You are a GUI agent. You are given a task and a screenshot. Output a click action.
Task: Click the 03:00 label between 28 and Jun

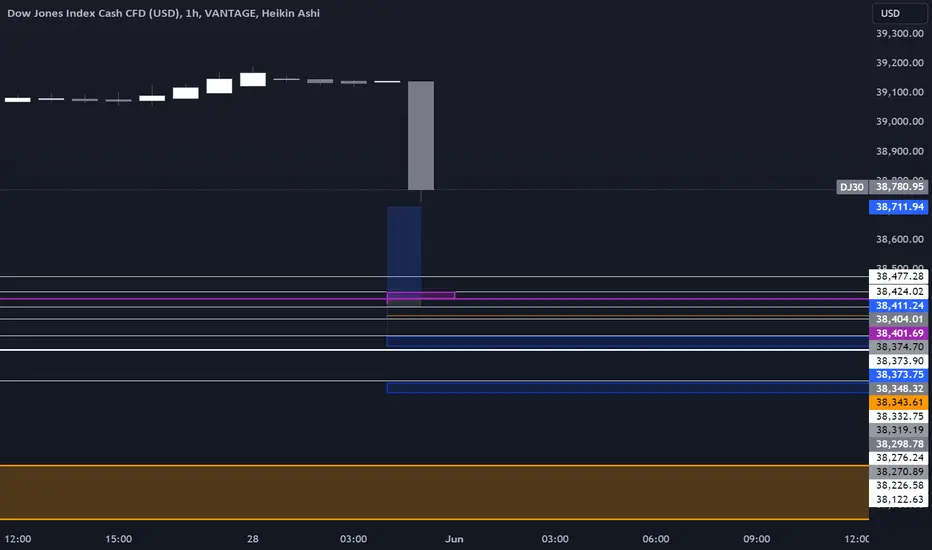(353, 539)
